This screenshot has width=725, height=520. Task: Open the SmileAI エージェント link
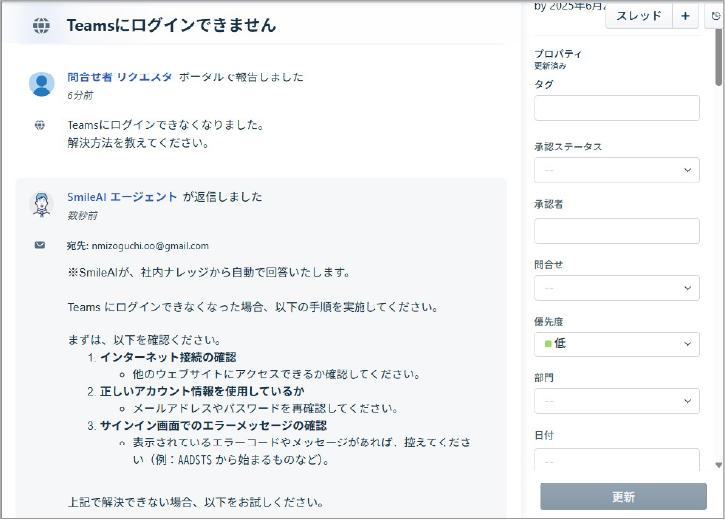coord(122,197)
